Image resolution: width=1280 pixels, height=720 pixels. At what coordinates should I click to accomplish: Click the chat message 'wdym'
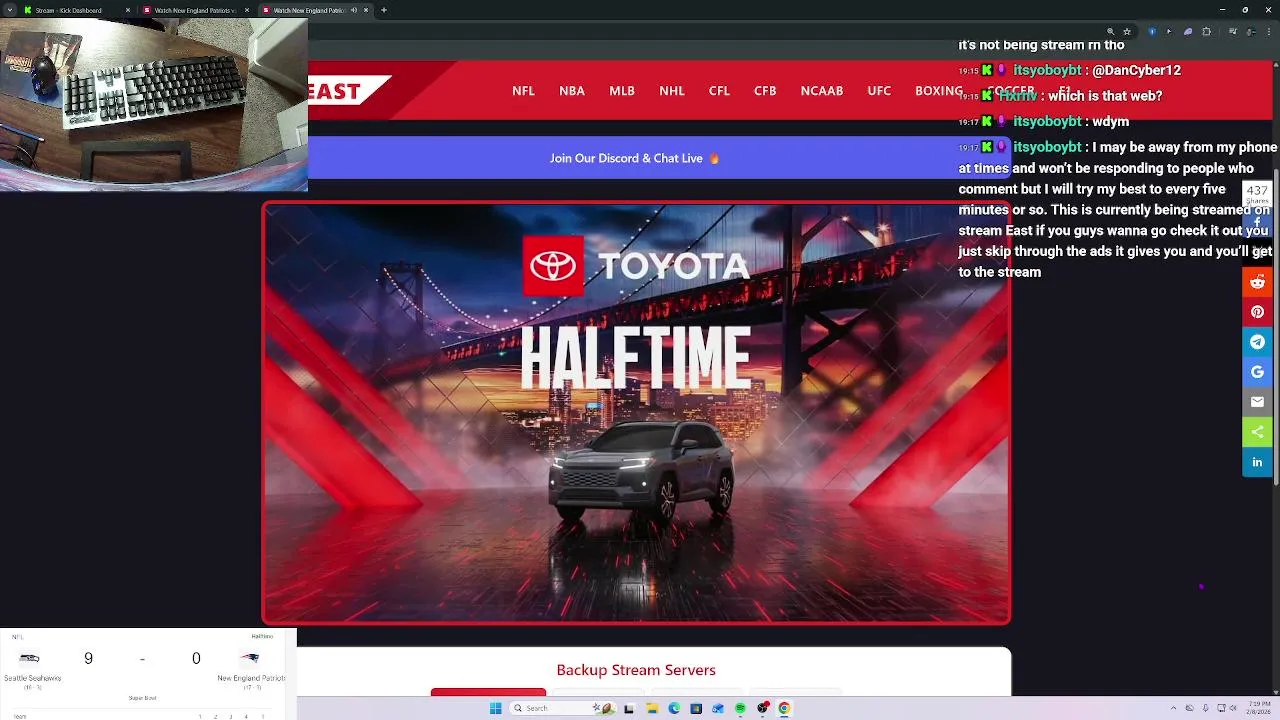[x=1111, y=121]
